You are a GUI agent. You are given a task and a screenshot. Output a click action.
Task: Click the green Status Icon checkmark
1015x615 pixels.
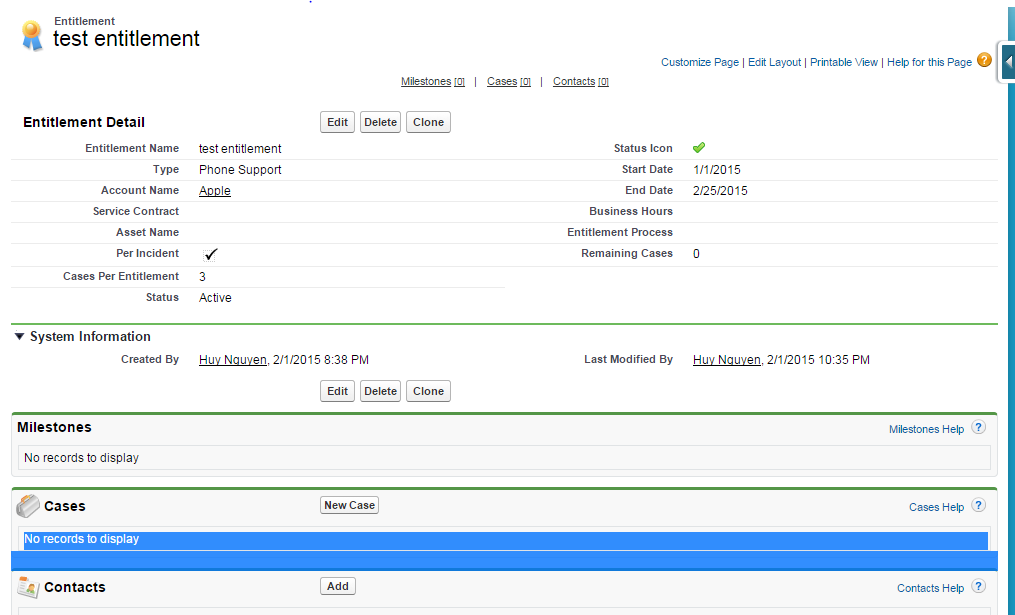[x=698, y=148]
